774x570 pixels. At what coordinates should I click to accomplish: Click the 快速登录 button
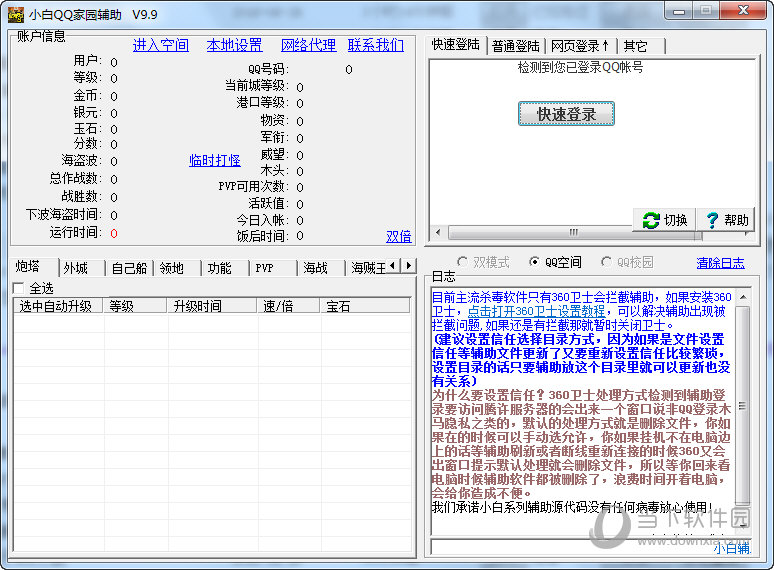(x=566, y=114)
